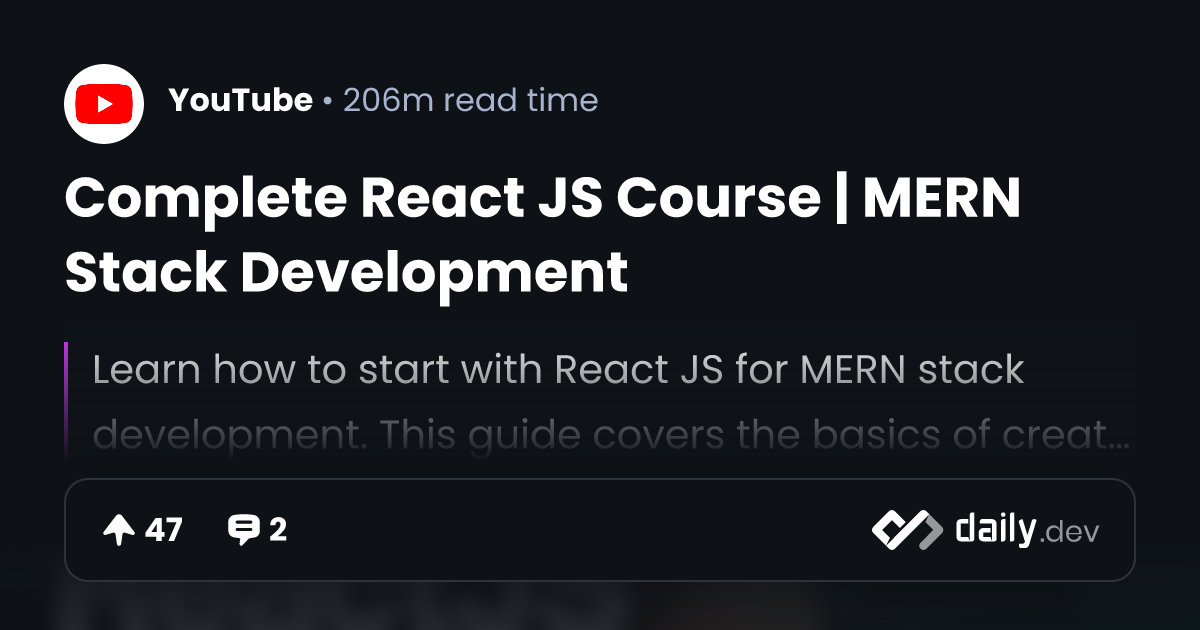Click the empty middle of the stats bar

[580, 530]
